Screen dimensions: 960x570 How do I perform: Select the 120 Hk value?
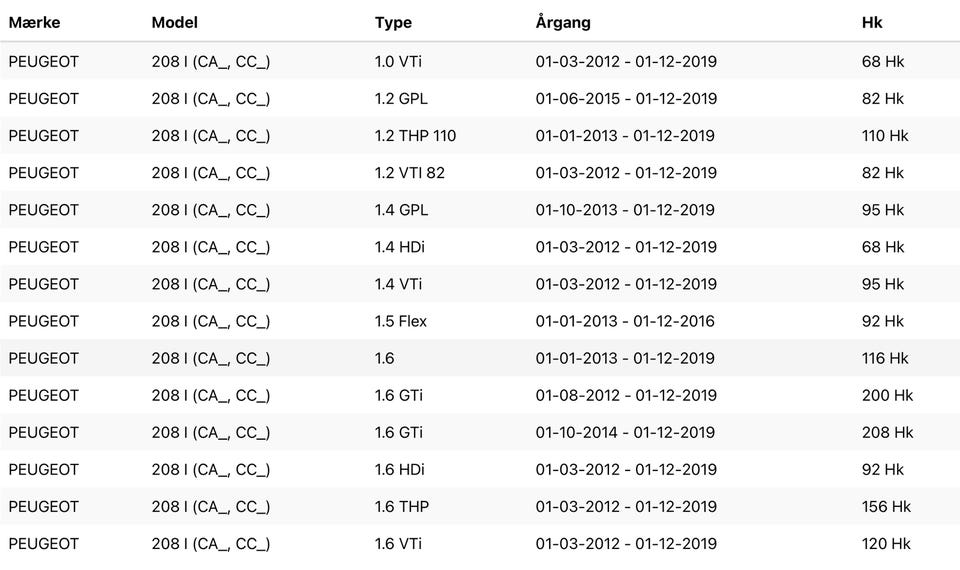pos(886,544)
